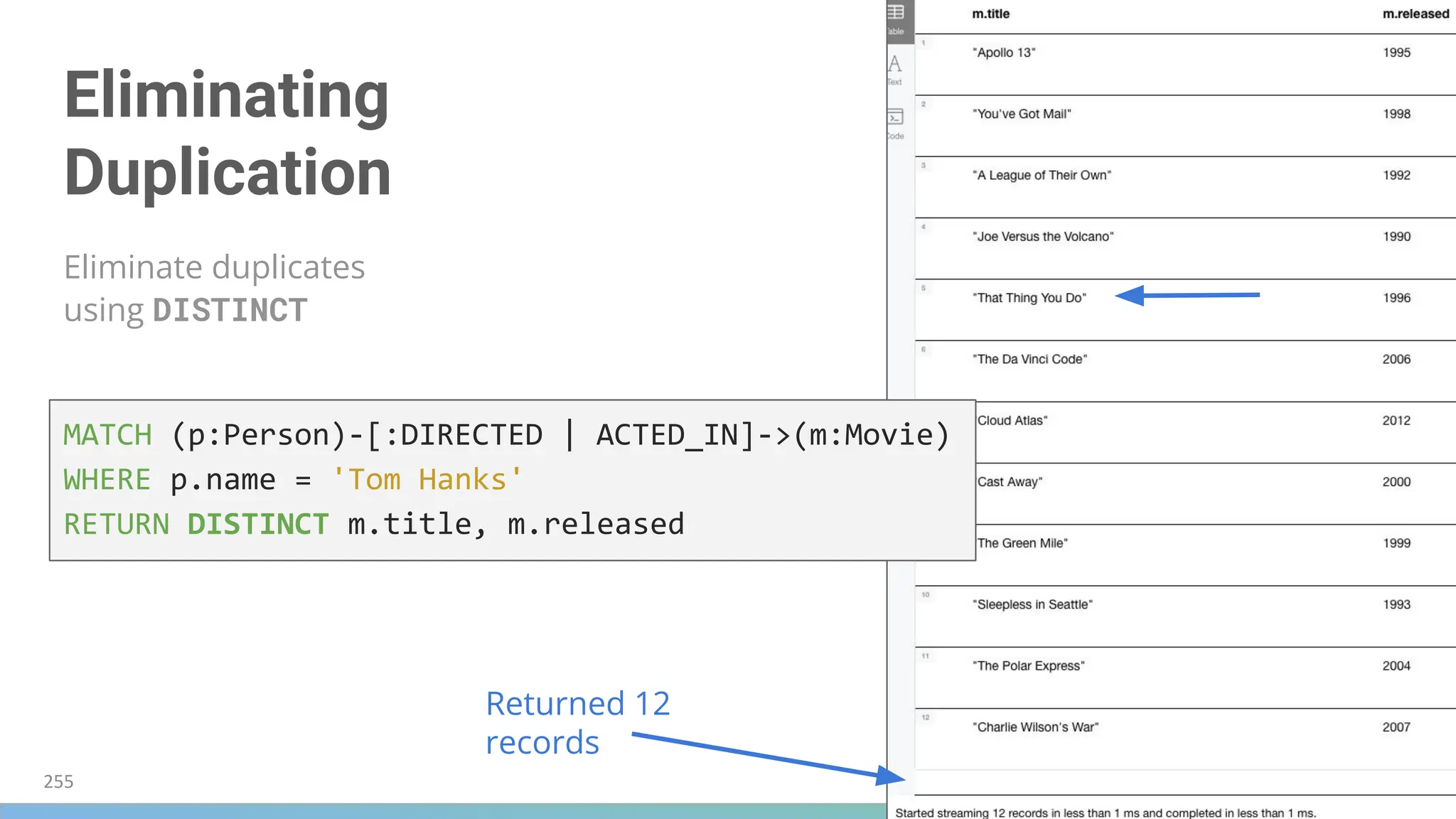Viewport: 1456px width, 819px height.
Task: Click the "The Da Vinci Code" cell
Action: 1030,359
